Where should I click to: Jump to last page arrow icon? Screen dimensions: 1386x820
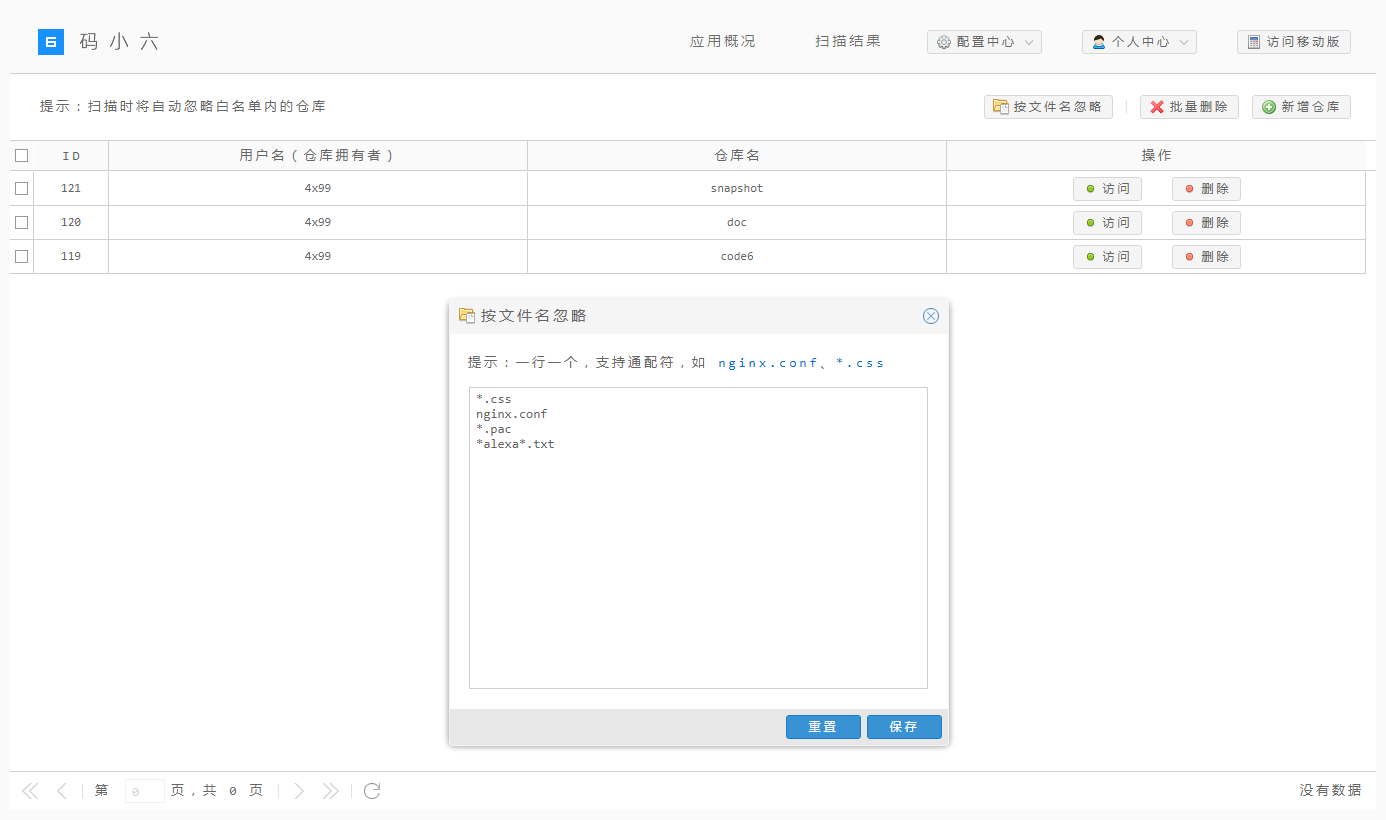330,791
